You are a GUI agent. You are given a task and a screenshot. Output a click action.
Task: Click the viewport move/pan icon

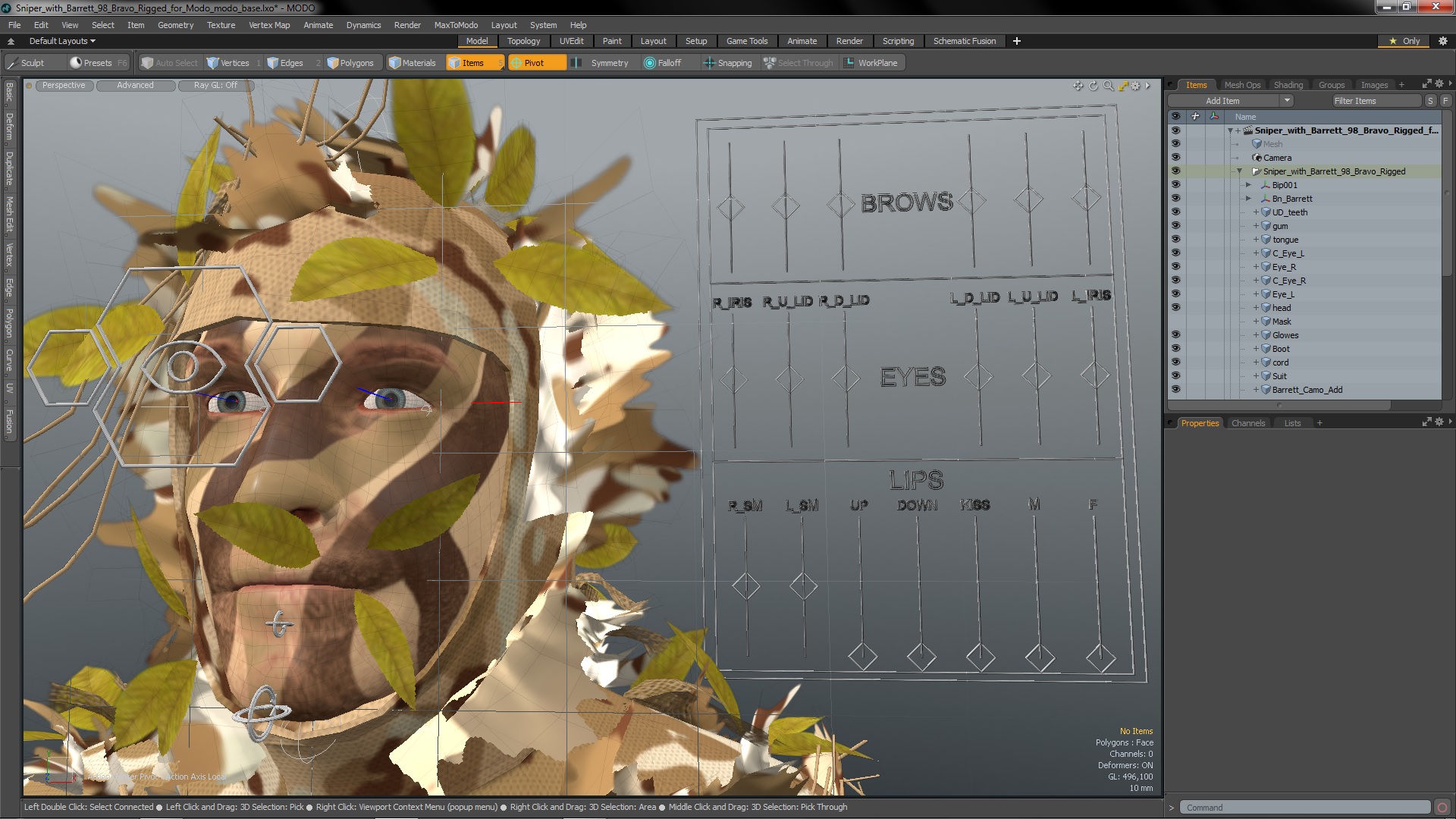point(1078,86)
